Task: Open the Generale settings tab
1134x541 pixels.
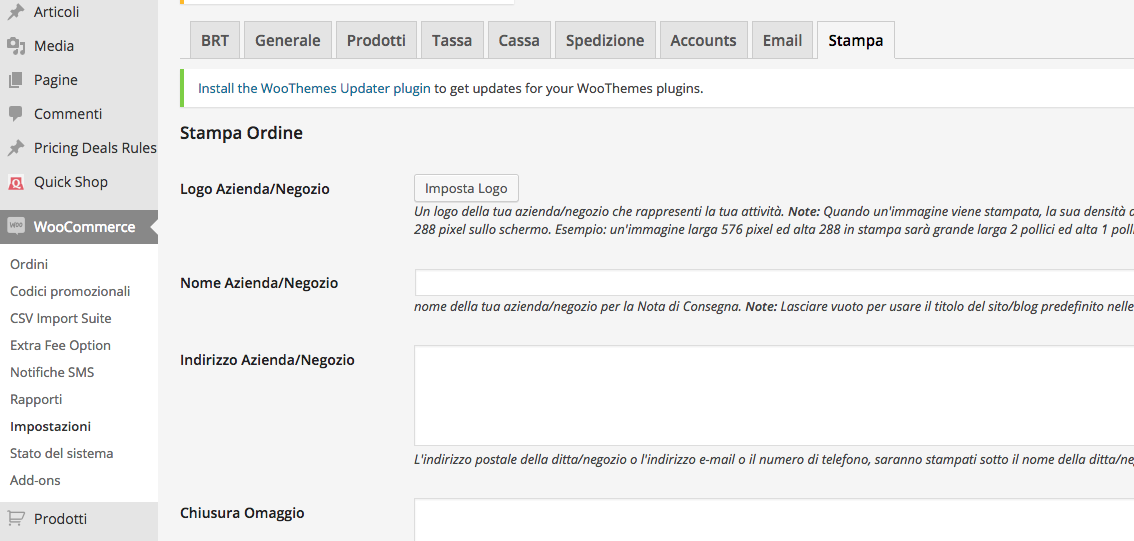Action: 288,41
